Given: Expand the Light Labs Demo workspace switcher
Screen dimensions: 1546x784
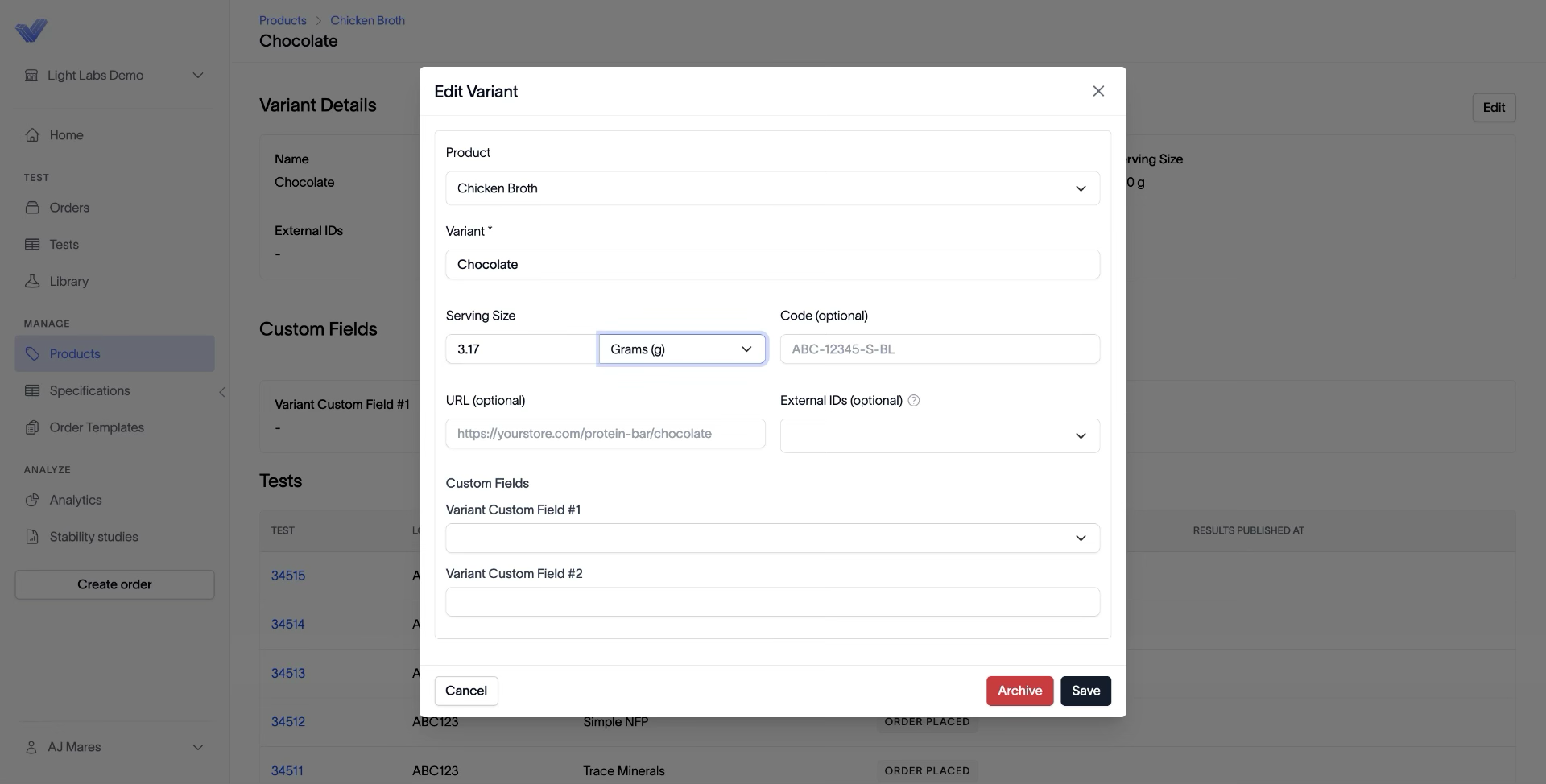Looking at the screenshot, I should (x=114, y=75).
